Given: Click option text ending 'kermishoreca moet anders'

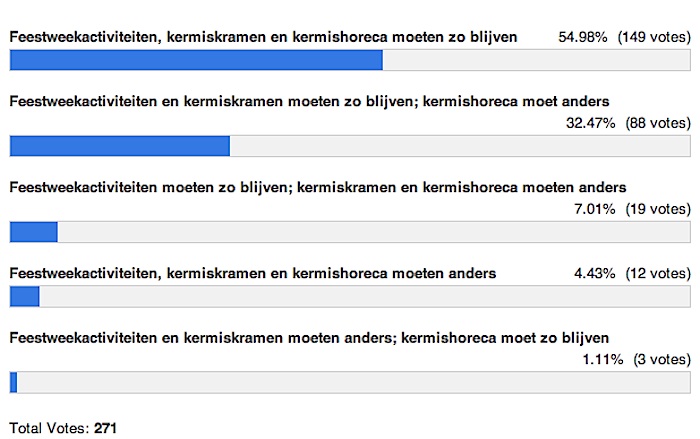Looking at the screenshot, I should 309,101.
